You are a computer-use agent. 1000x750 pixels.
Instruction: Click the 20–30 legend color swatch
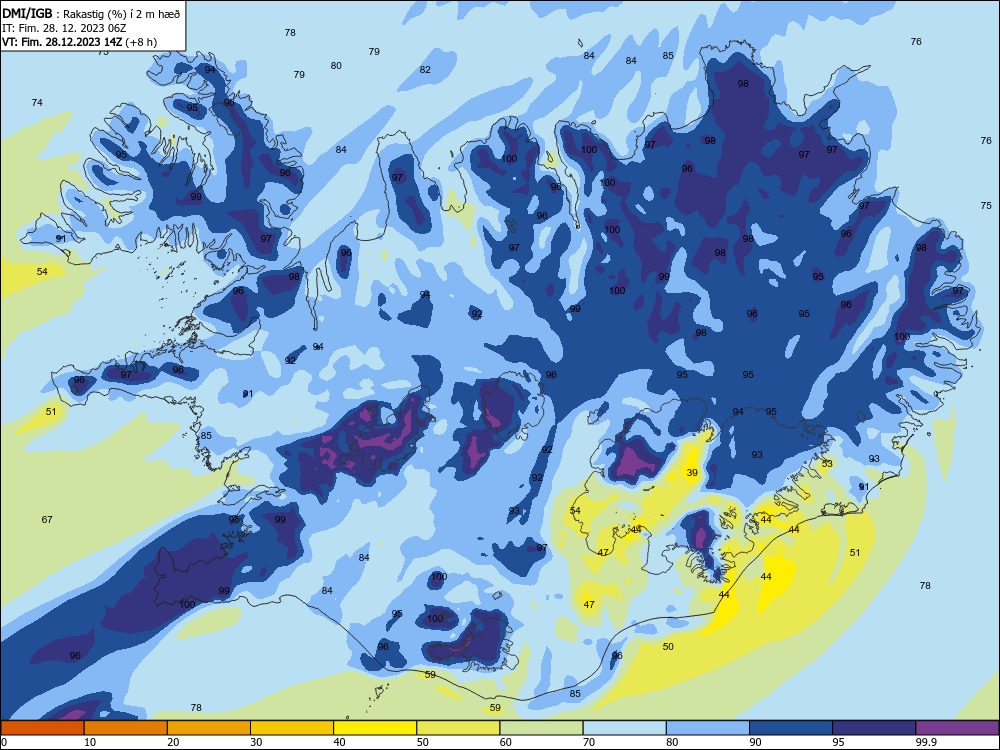(x=209, y=728)
